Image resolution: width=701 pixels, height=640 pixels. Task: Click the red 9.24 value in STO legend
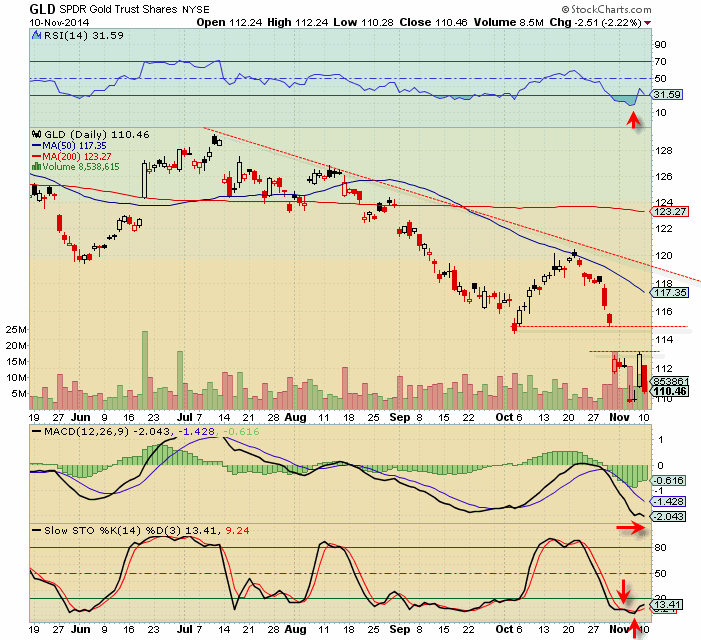[x=237, y=531]
